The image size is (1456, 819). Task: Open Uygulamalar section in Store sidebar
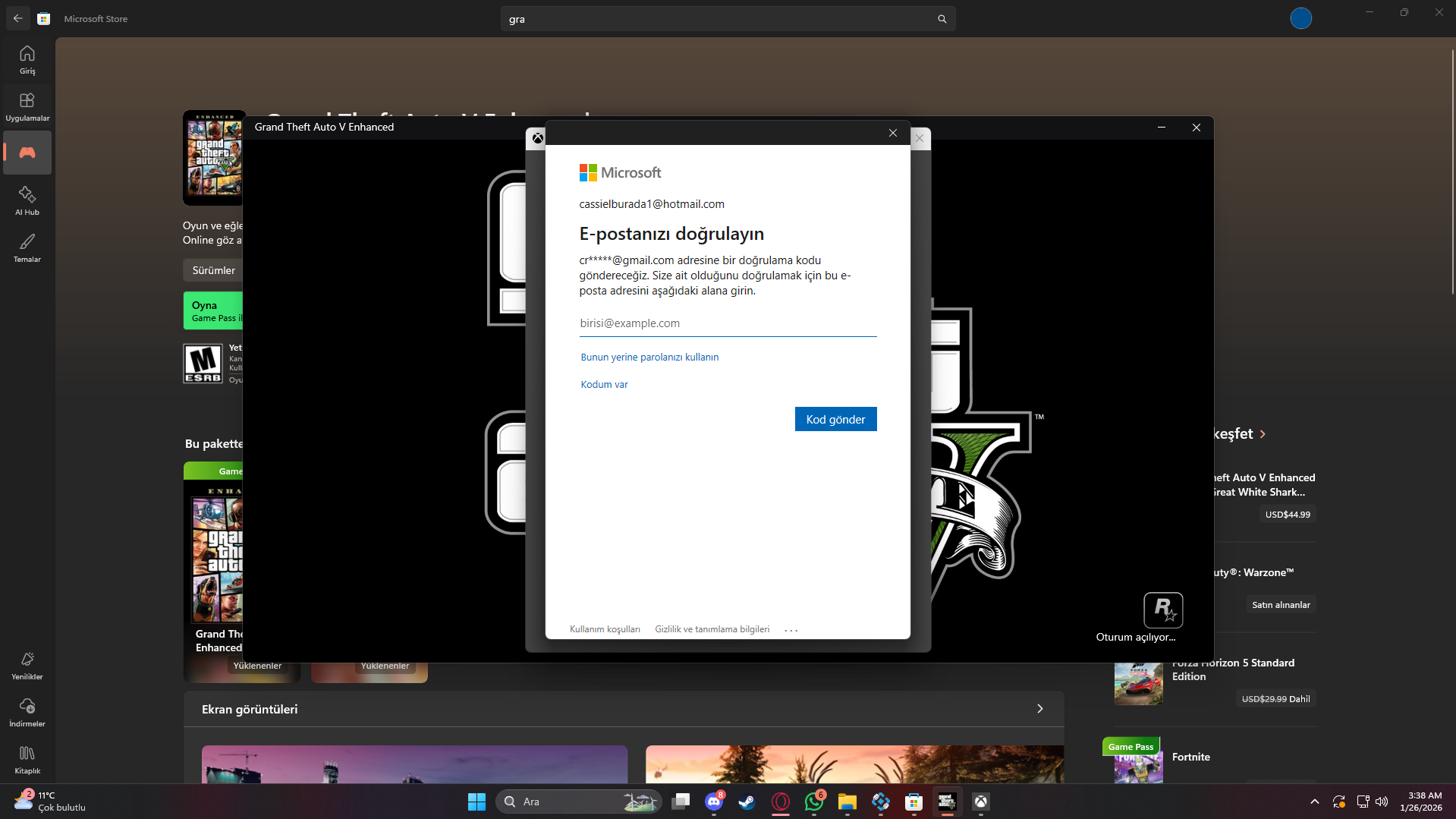coord(27,106)
